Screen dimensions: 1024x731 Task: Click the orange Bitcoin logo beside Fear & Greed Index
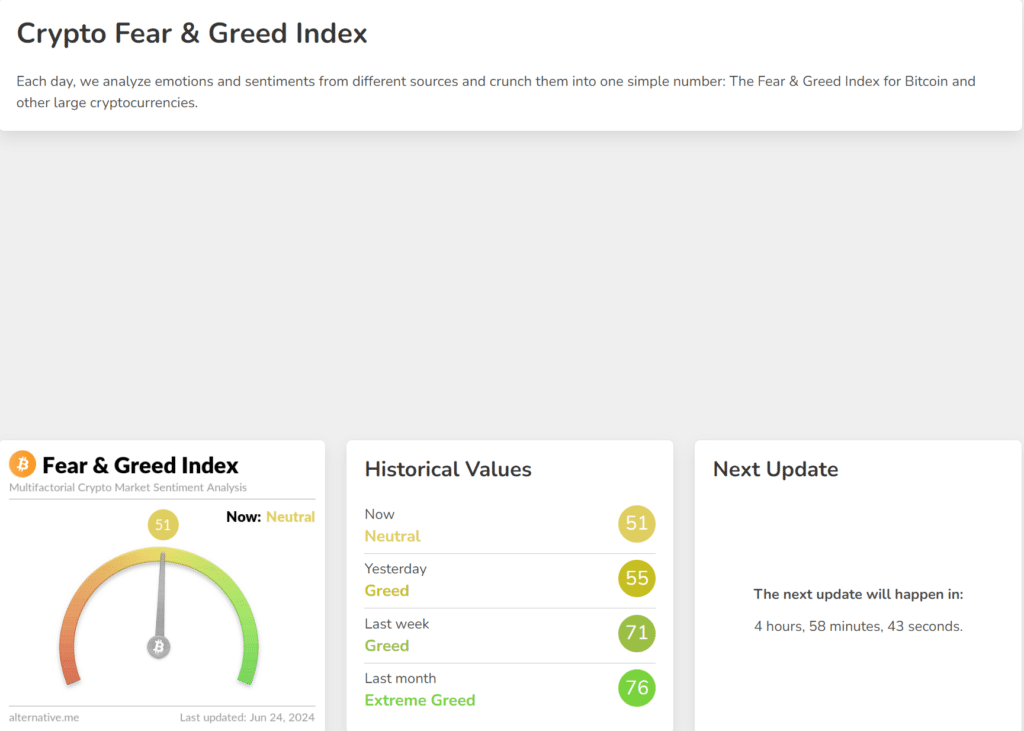tap(22, 464)
